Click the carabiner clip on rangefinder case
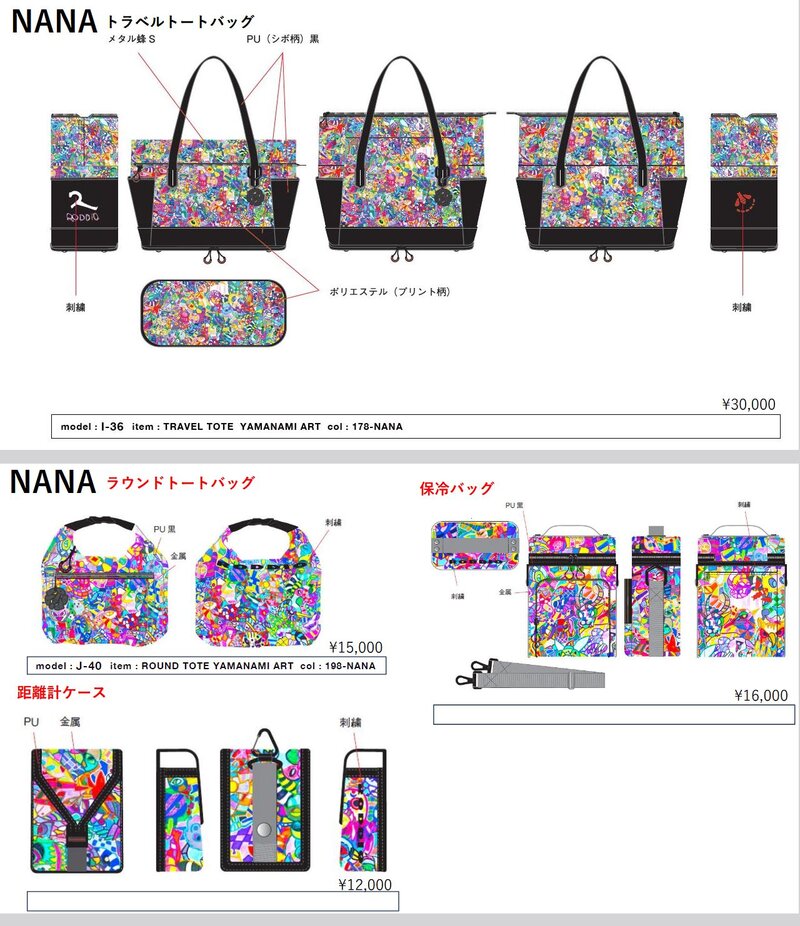Screen dimensions: 800x926 coord(265,743)
